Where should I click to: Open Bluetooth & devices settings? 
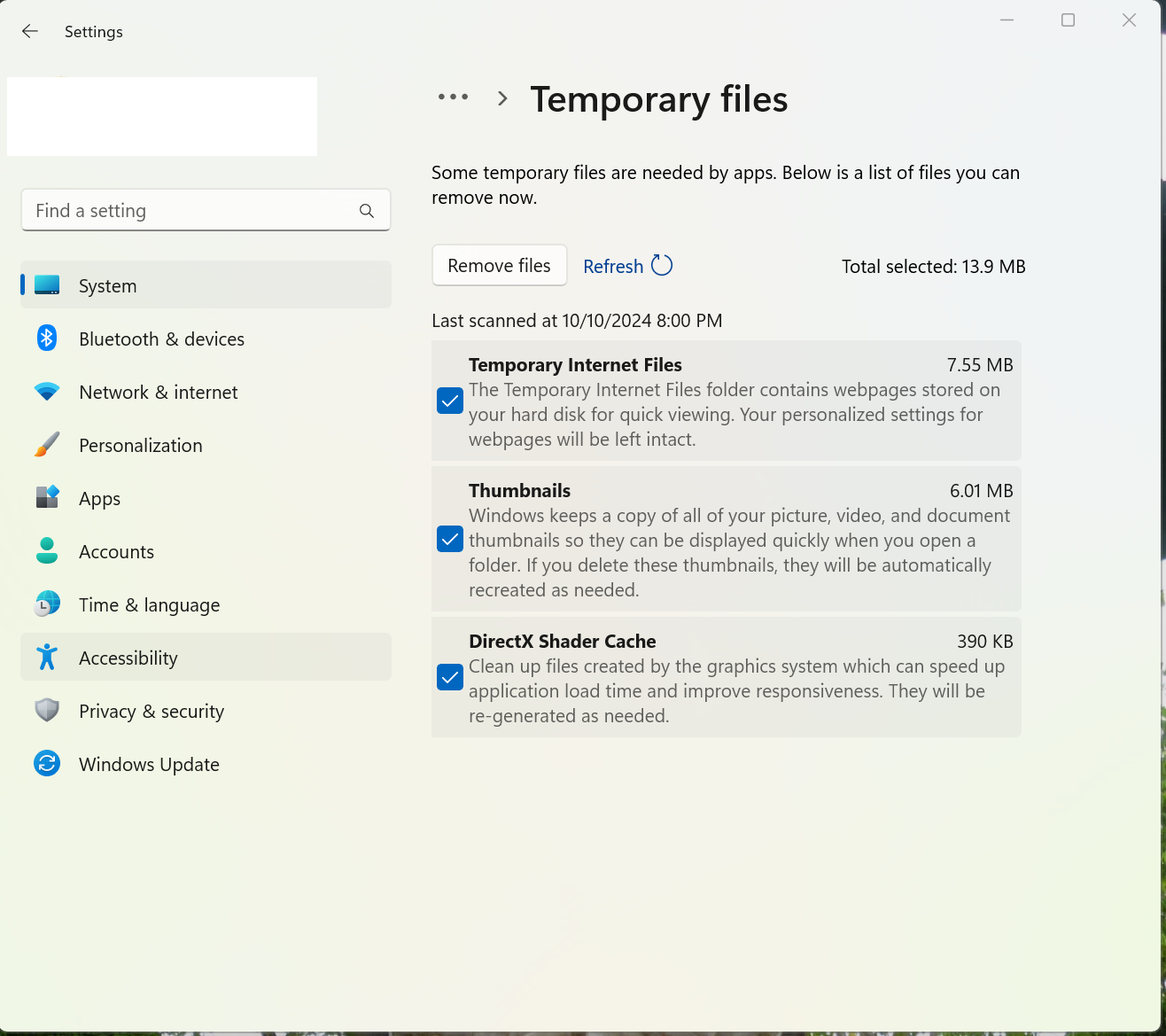click(x=206, y=338)
